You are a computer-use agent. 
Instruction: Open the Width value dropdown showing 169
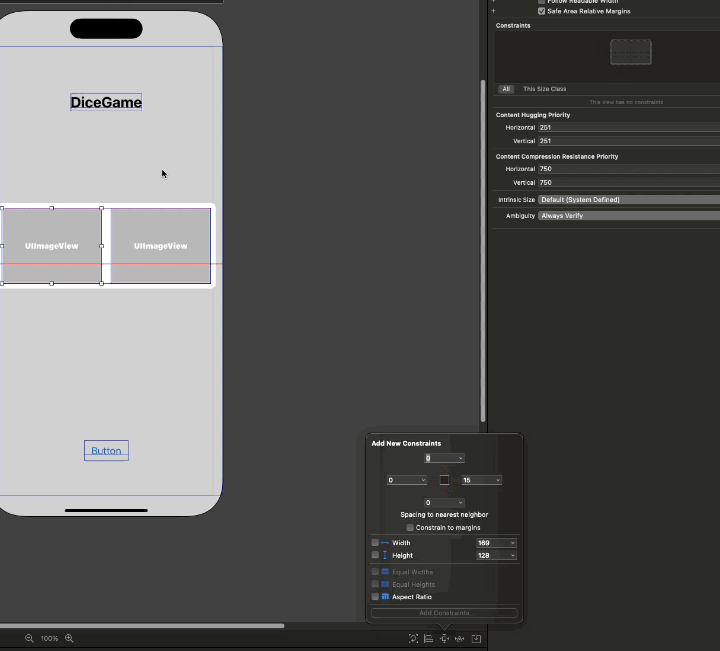[512, 543]
